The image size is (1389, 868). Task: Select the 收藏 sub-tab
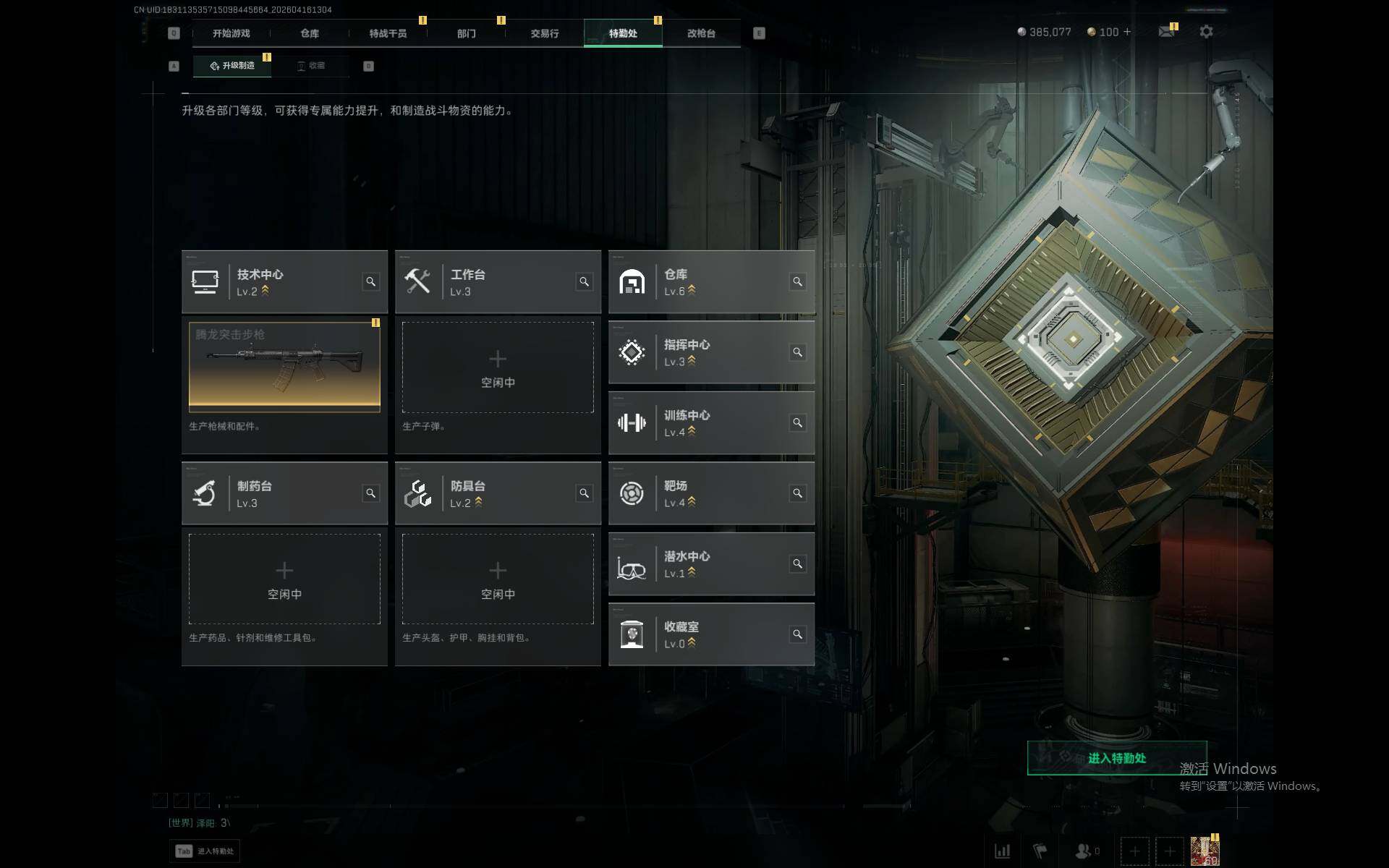pyautogui.click(x=311, y=66)
